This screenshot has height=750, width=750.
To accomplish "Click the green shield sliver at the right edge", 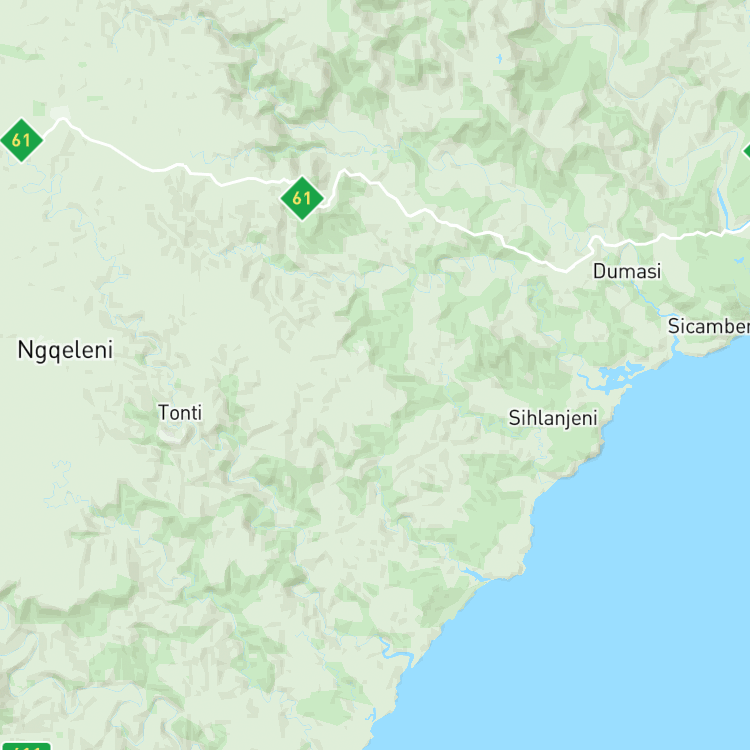I will click(x=746, y=152).
